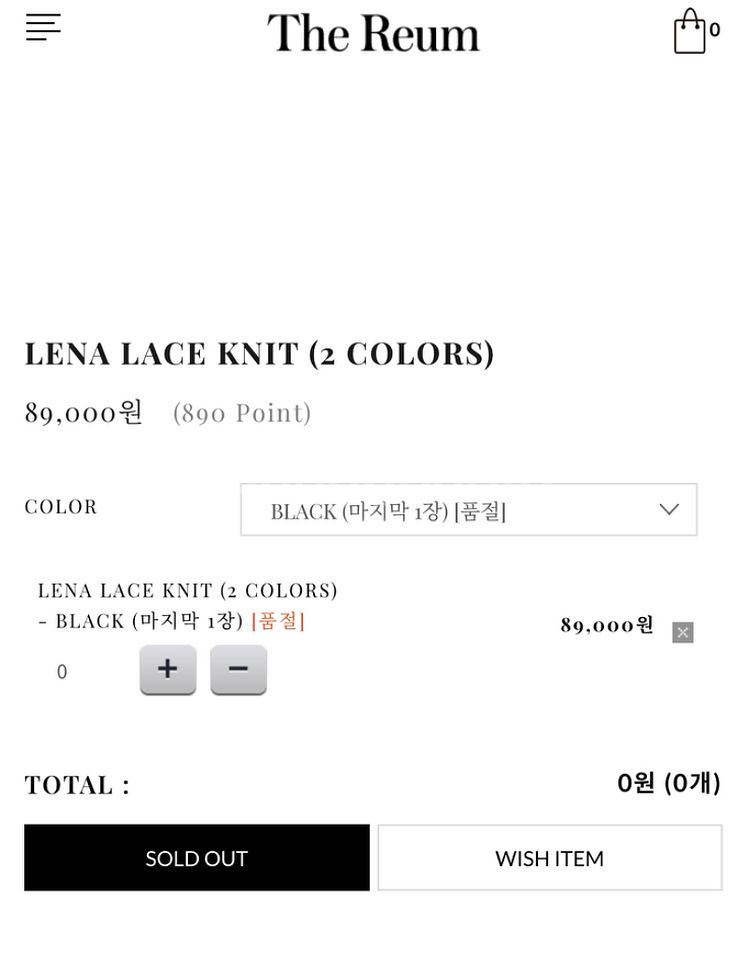Focus the quantity field showing 0
Viewport: 750px width, 955px height.
point(62,671)
